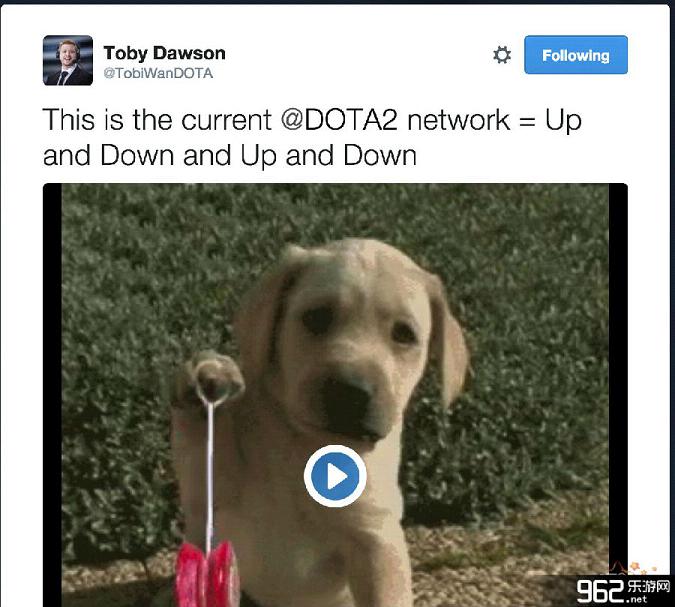Play the puppy GIF with the play button
Image resolution: width=675 pixels, height=607 pixels.
[x=335, y=476]
